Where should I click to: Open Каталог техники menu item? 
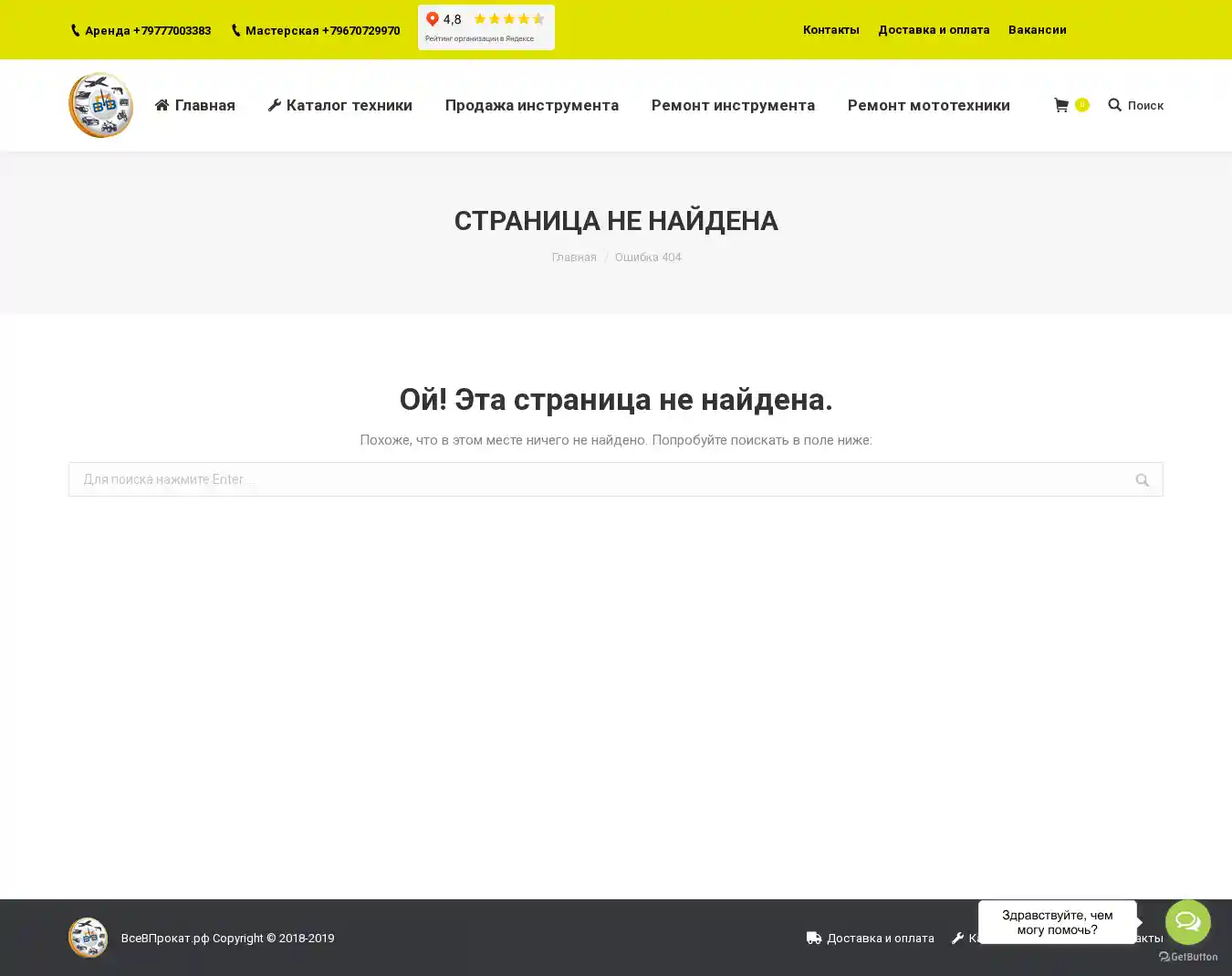340,105
